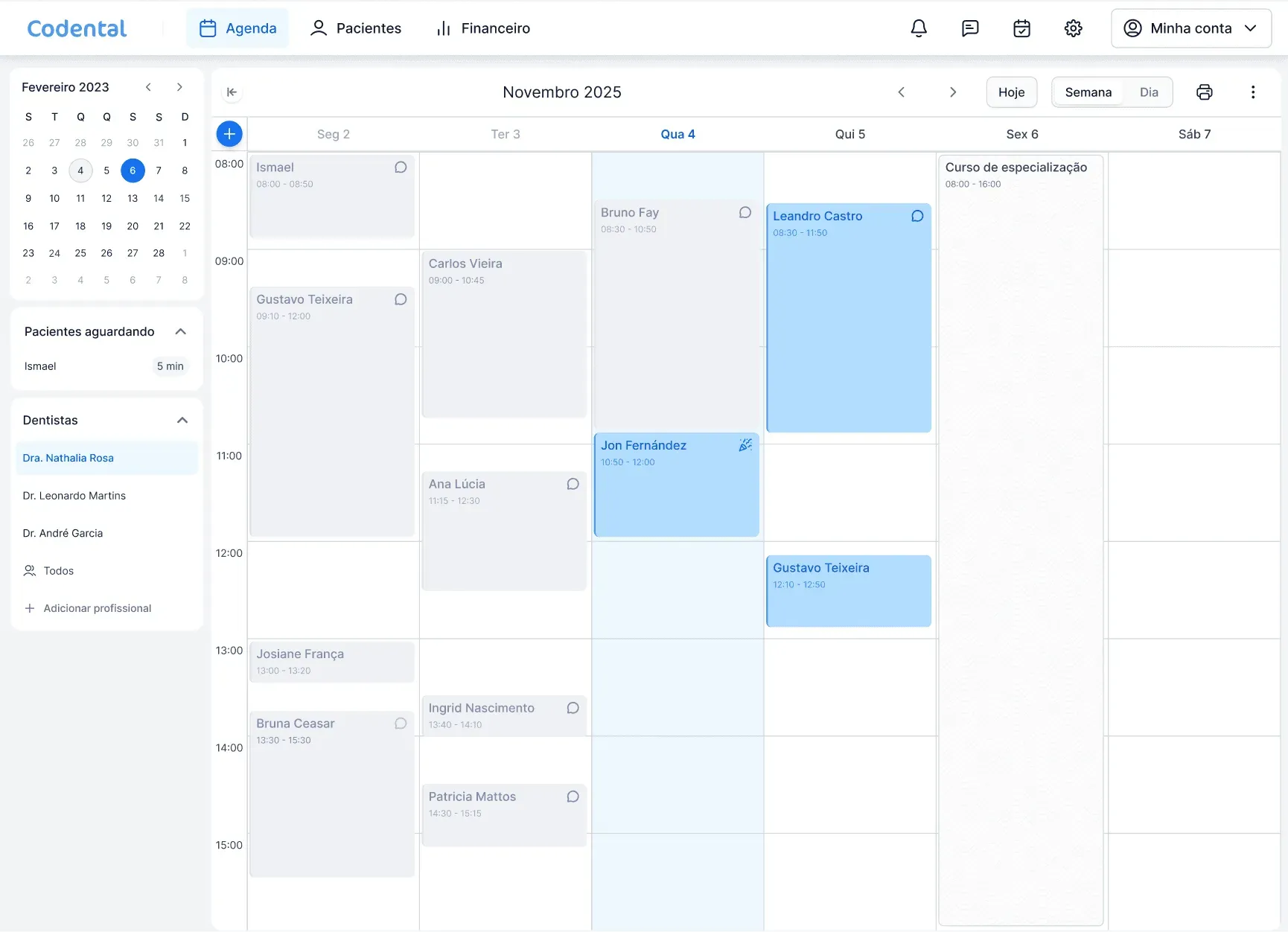Select day 4 in mini calendar

80,170
